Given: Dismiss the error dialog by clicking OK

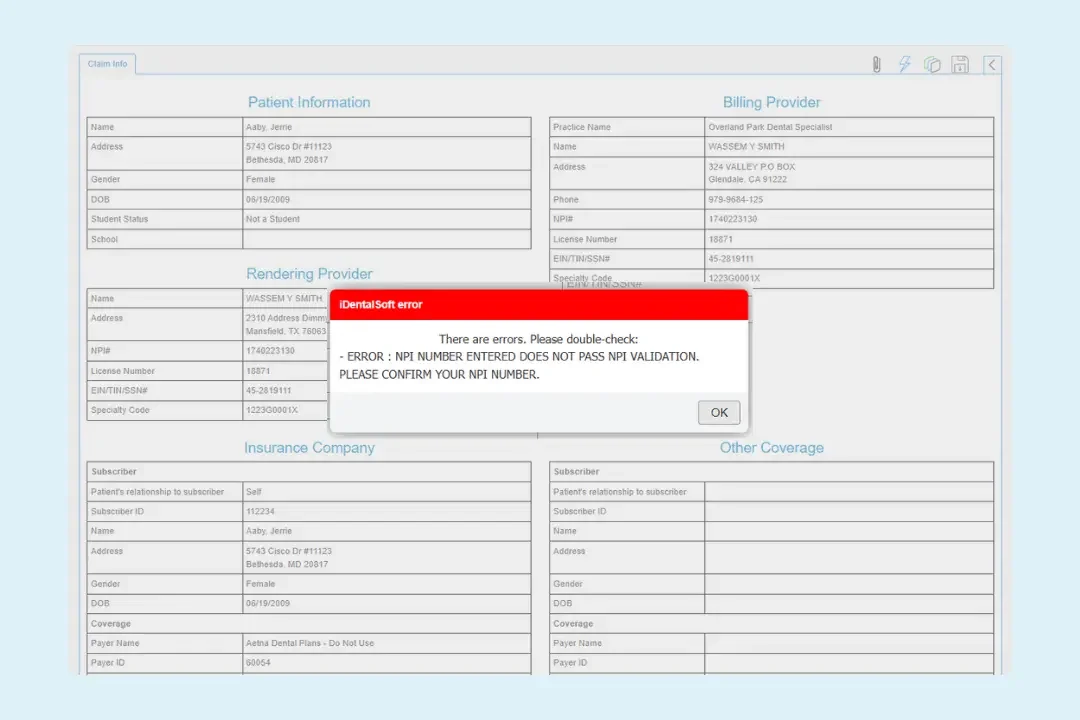Looking at the screenshot, I should (719, 412).
